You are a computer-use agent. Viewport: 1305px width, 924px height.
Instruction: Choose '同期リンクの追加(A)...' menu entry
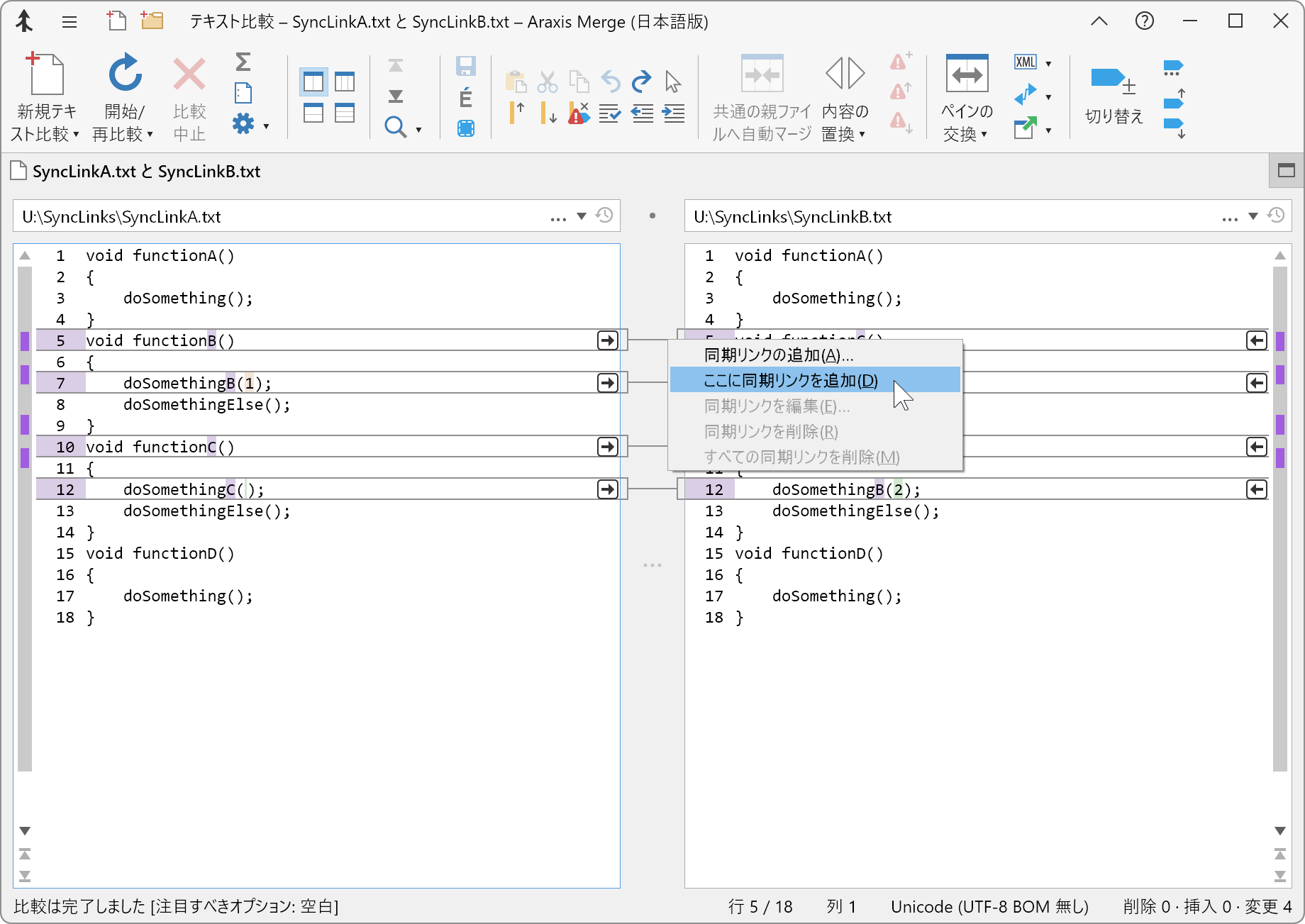[778, 355]
